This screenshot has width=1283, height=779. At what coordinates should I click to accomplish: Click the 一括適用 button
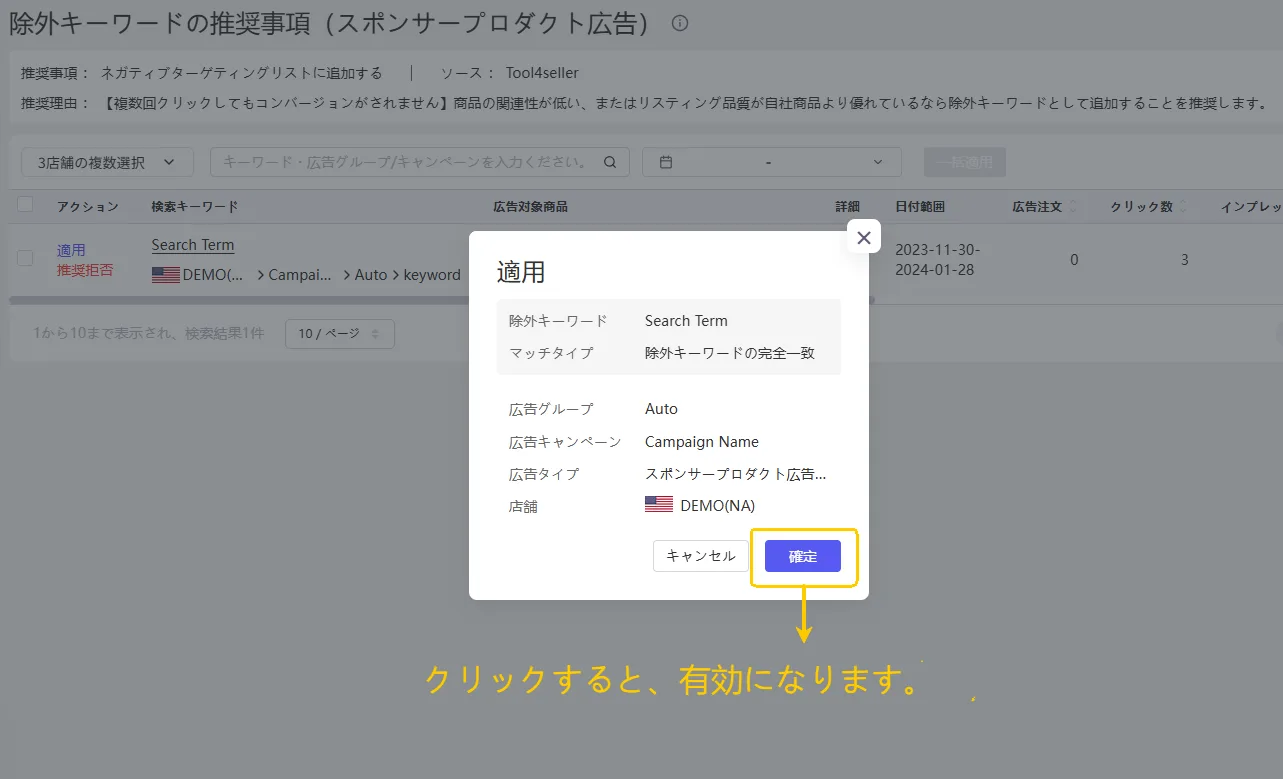pos(964,162)
